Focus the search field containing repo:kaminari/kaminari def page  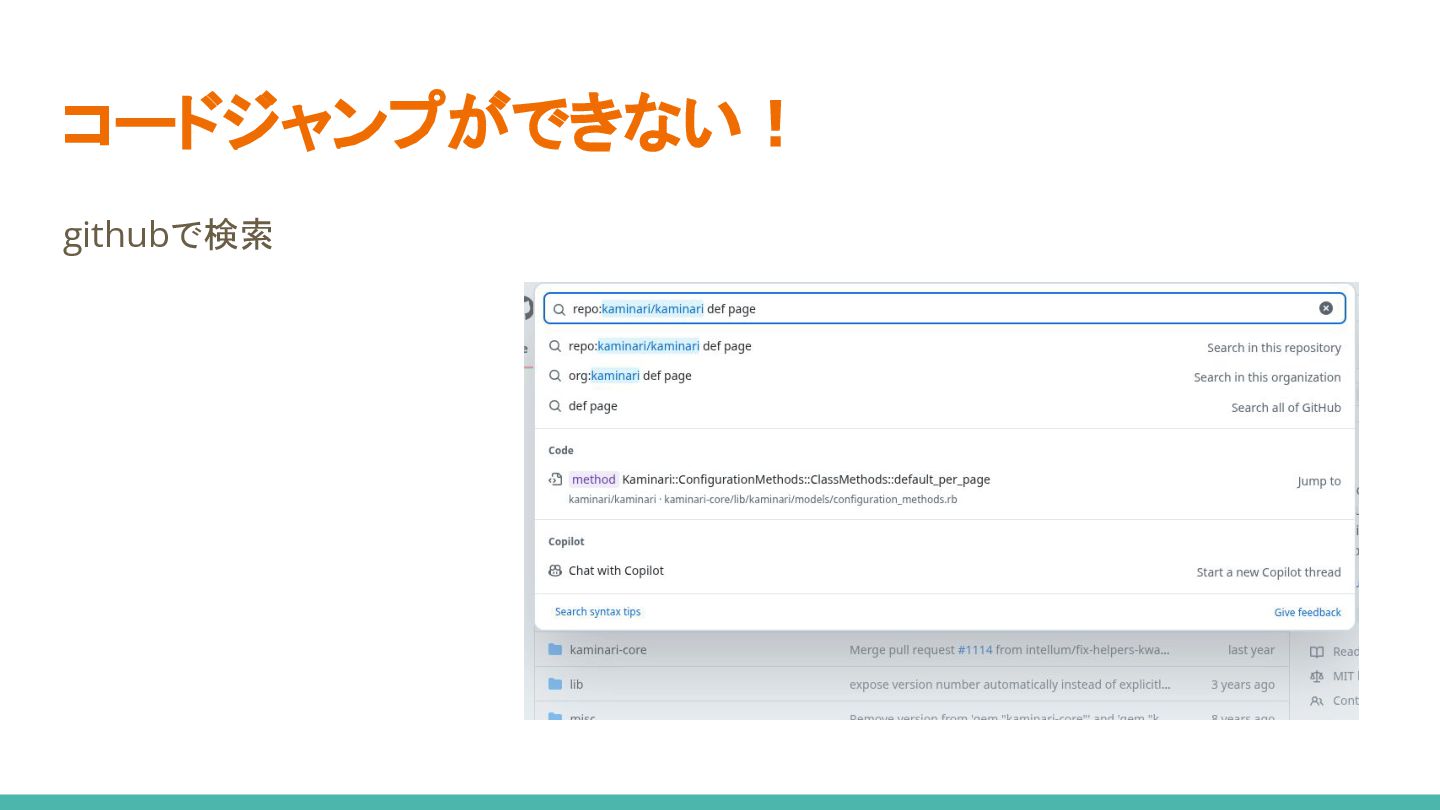coord(944,308)
